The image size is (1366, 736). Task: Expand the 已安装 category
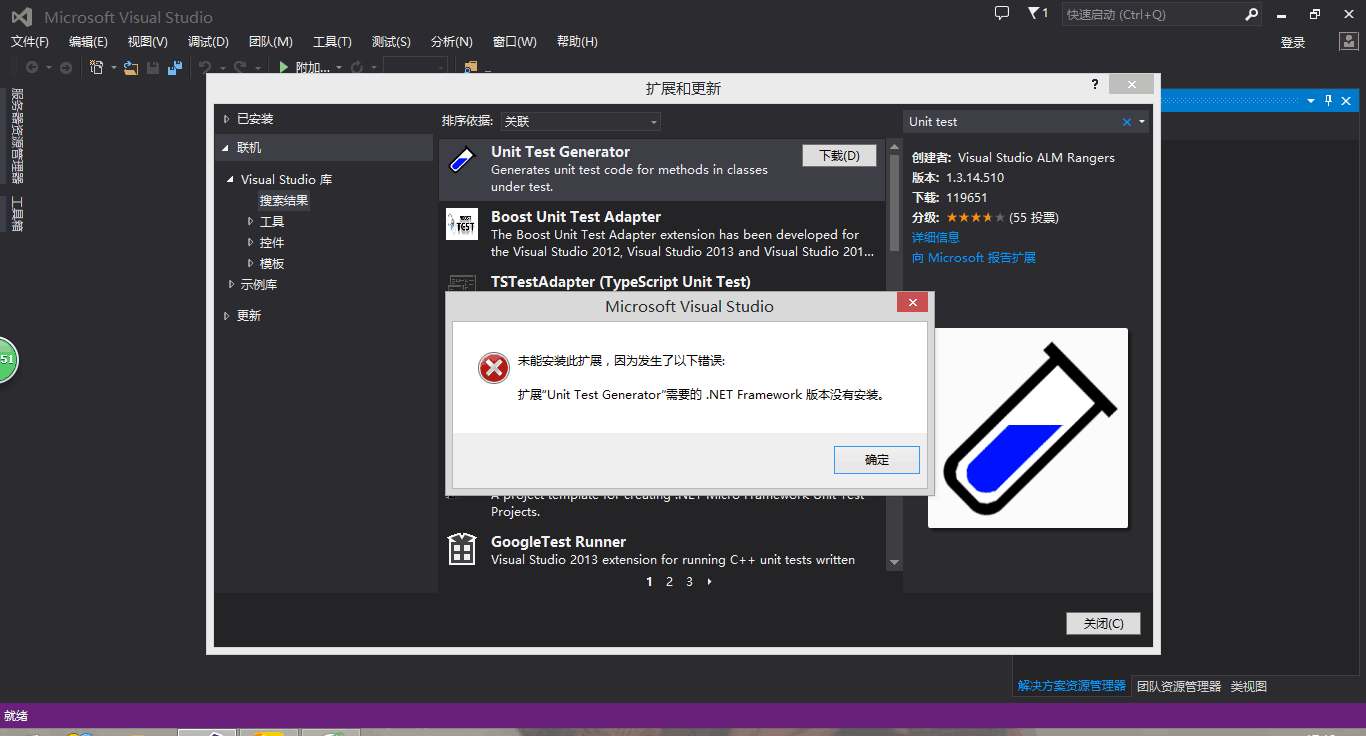click(227, 118)
